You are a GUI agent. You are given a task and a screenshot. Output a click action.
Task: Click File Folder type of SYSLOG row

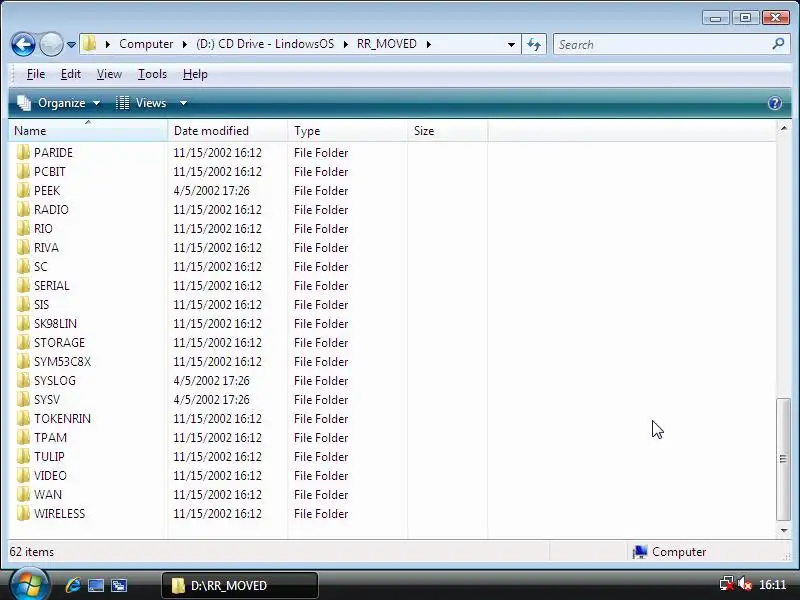point(321,381)
